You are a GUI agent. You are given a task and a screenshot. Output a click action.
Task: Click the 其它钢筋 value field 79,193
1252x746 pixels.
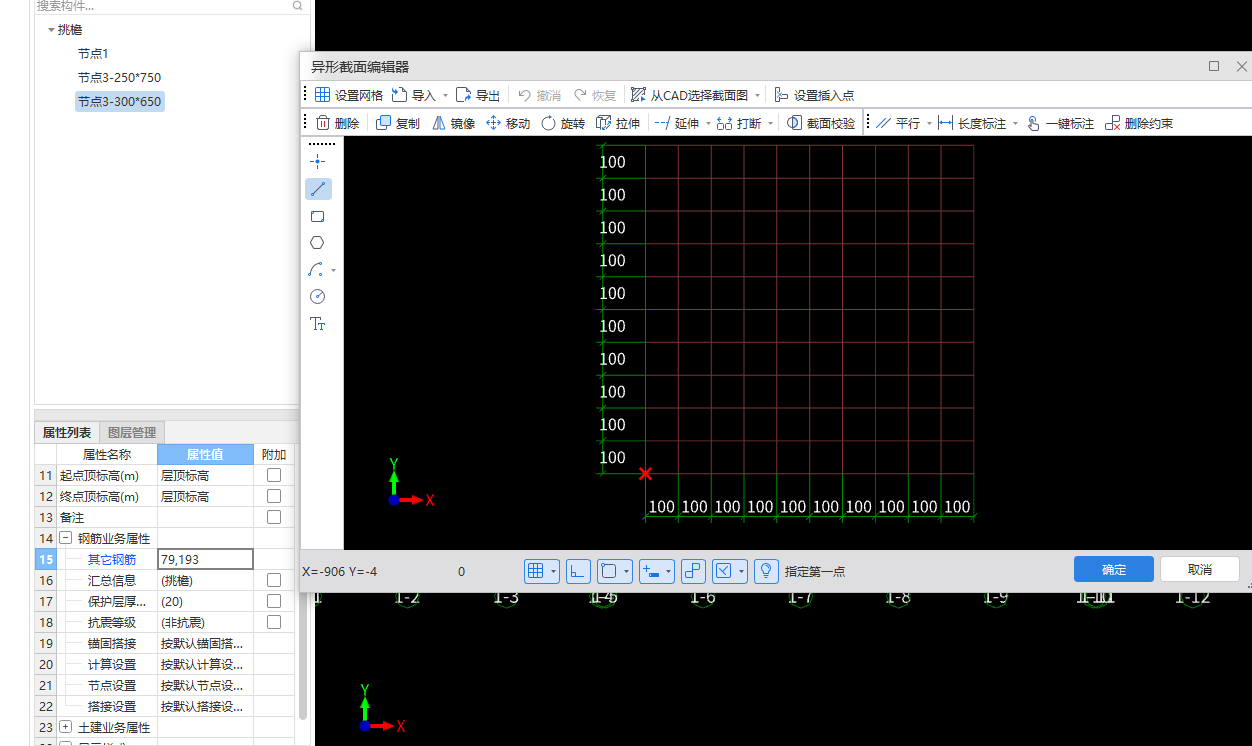pos(205,559)
